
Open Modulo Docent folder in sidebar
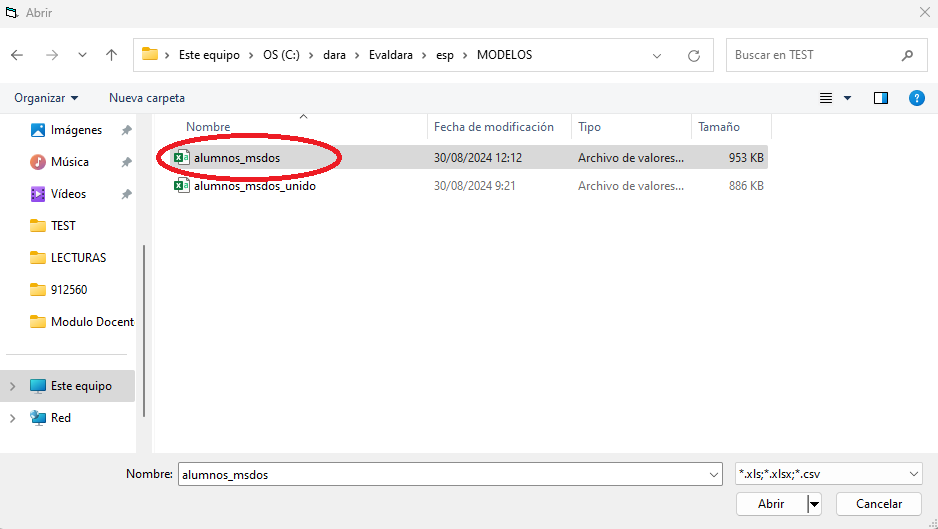(92, 322)
